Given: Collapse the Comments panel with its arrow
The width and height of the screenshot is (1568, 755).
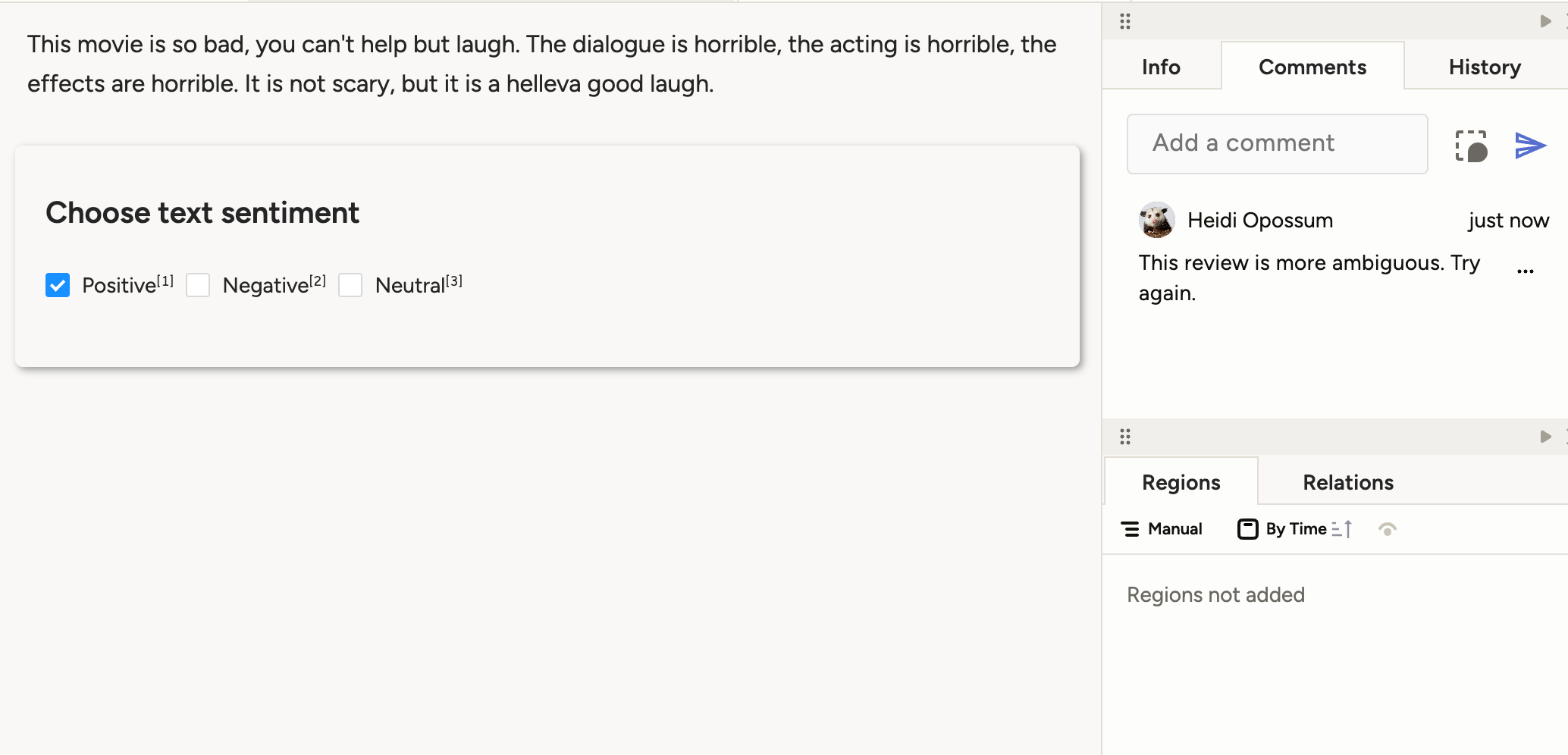Looking at the screenshot, I should point(1545,21).
